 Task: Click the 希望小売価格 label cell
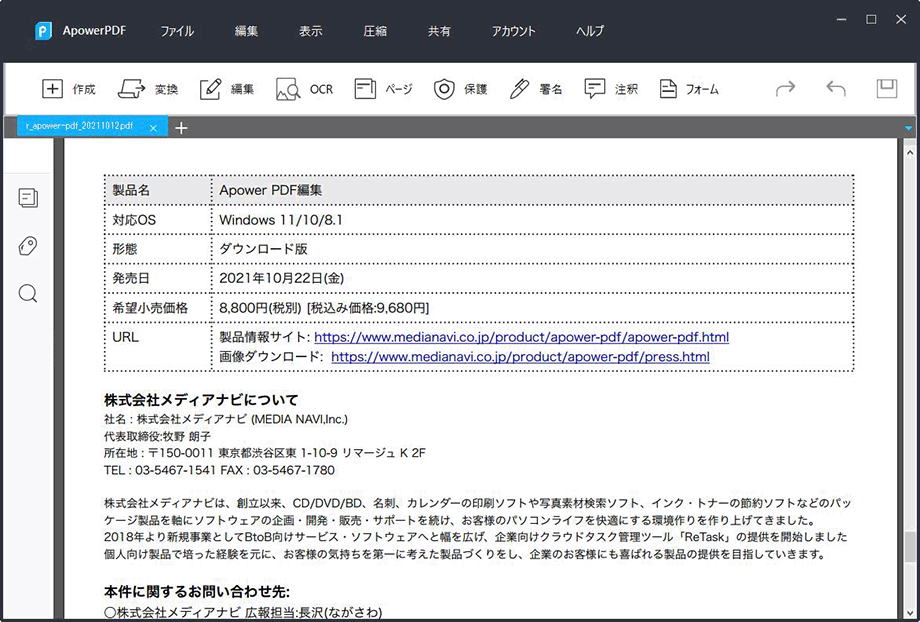tap(158, 307)
